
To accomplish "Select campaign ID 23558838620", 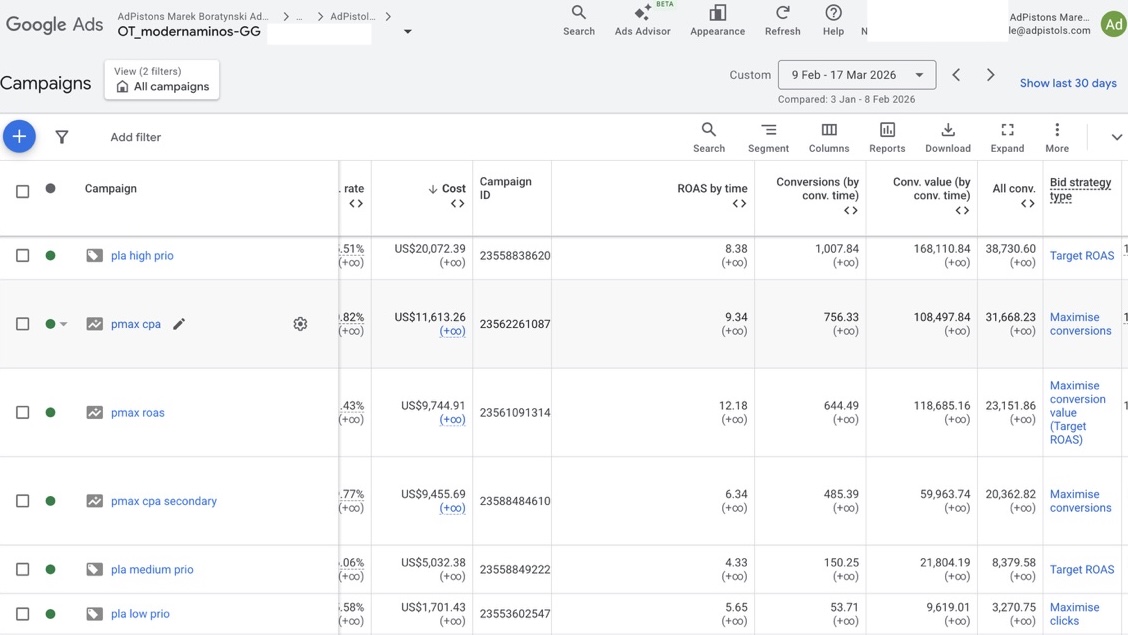I will 514,255.
